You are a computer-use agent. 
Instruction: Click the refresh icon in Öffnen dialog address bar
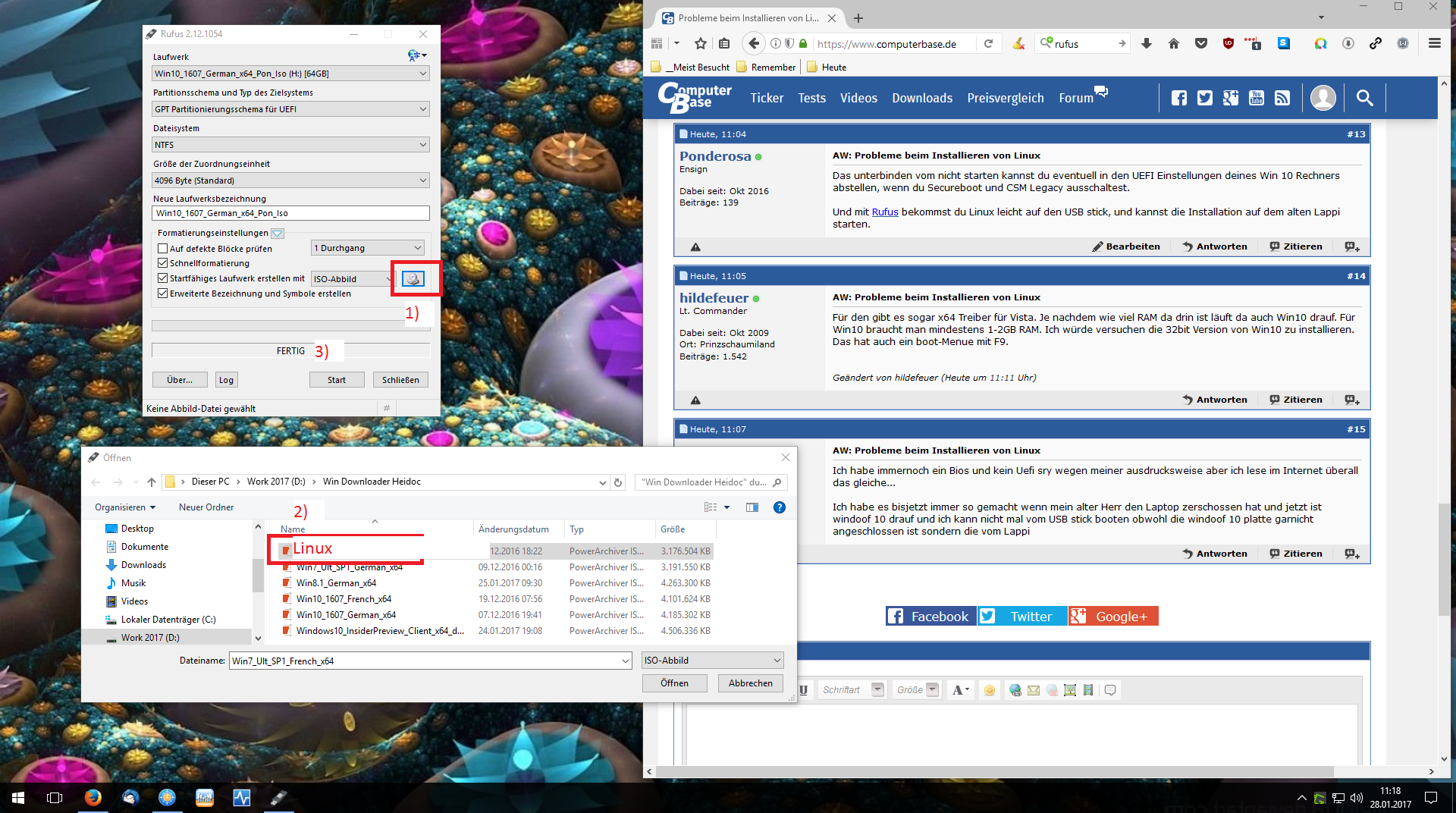(x=618, y=482)
